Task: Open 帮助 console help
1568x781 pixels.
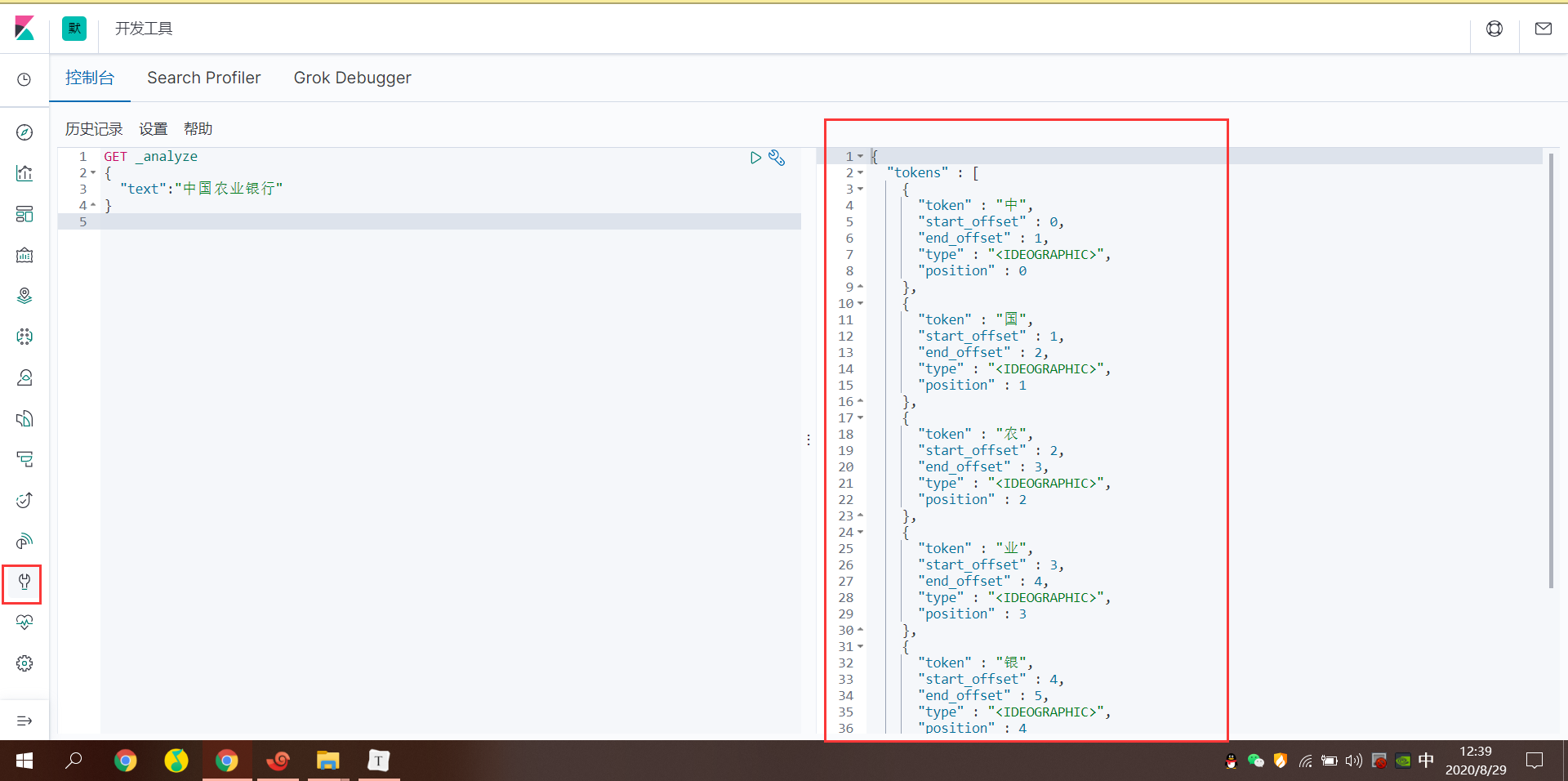Action: (198, 129)
